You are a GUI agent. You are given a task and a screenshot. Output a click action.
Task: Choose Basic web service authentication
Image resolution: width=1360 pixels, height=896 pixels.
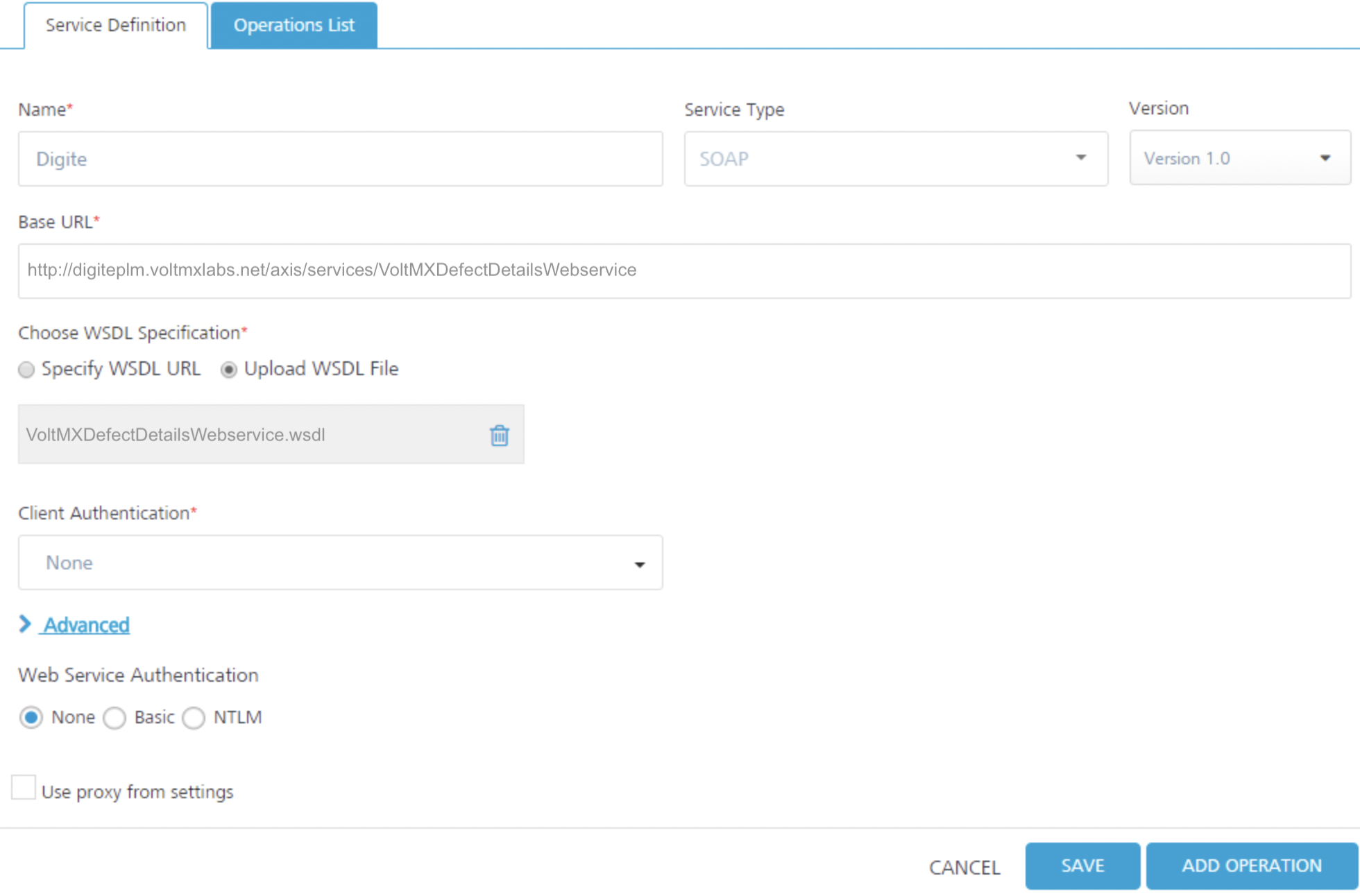click(x=114, y=718)
